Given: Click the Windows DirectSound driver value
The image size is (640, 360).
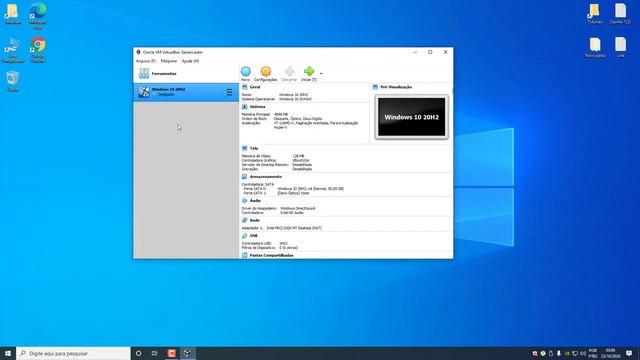Looking at the screenshot, I should [298, 208].
